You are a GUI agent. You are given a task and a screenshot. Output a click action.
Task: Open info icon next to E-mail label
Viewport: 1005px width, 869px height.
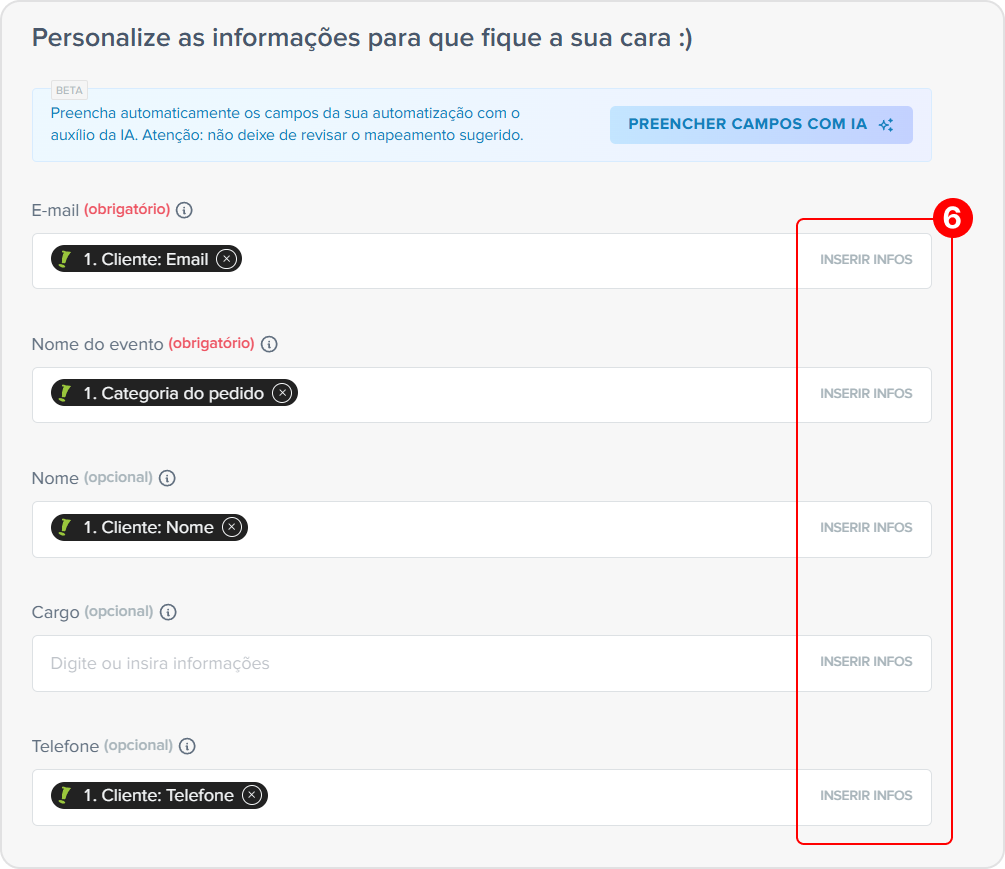click(x=184, y=210)
